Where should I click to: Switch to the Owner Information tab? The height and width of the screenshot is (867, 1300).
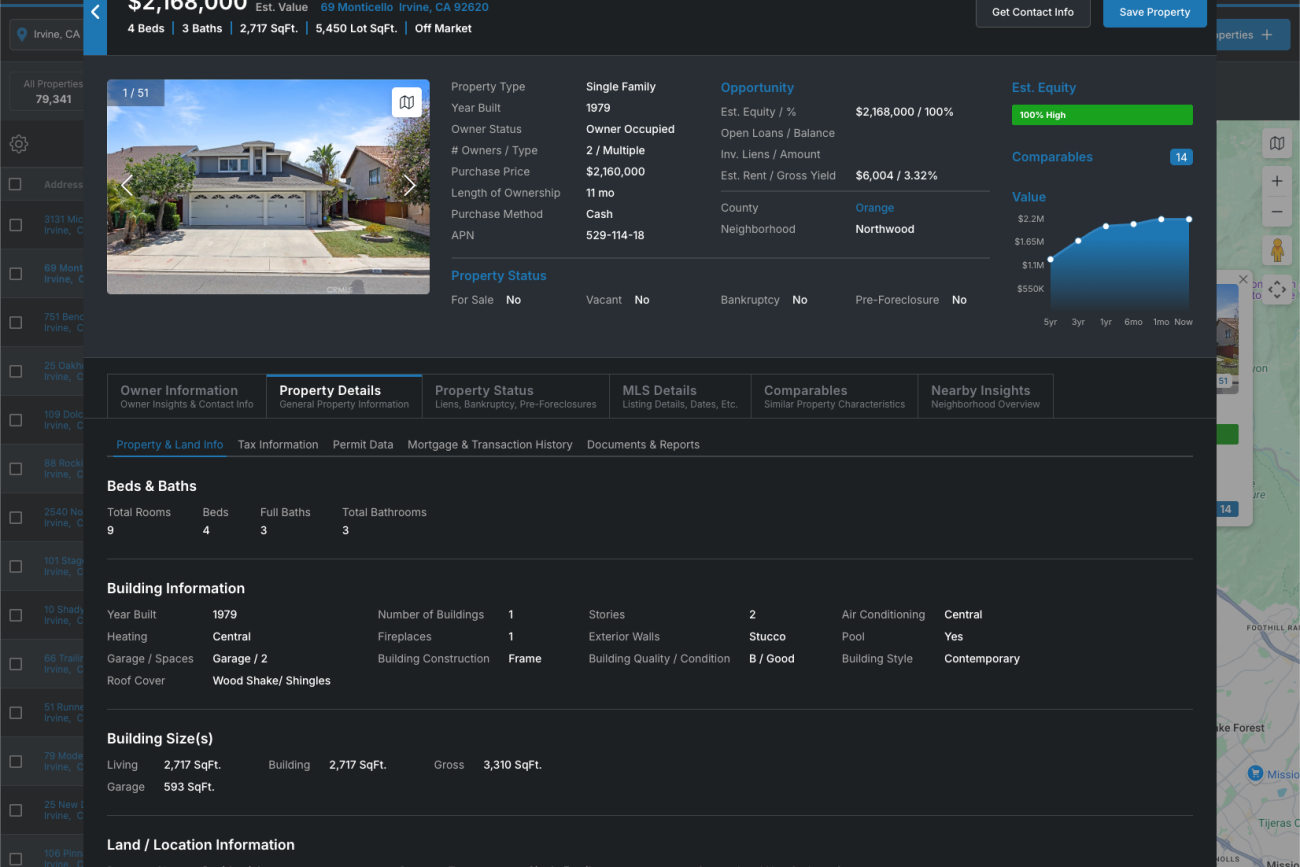[x=186, y=396]
